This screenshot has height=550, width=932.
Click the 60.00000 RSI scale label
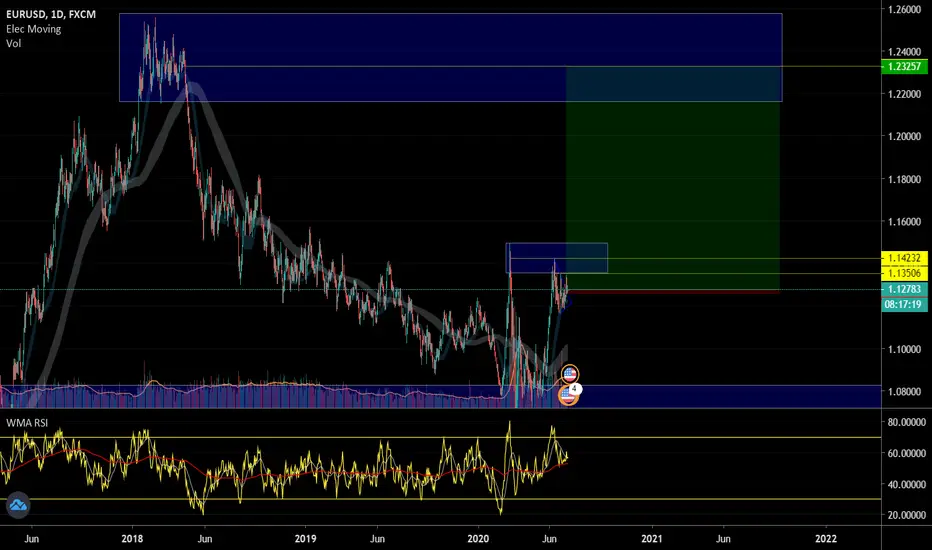(x=906, y=453)
